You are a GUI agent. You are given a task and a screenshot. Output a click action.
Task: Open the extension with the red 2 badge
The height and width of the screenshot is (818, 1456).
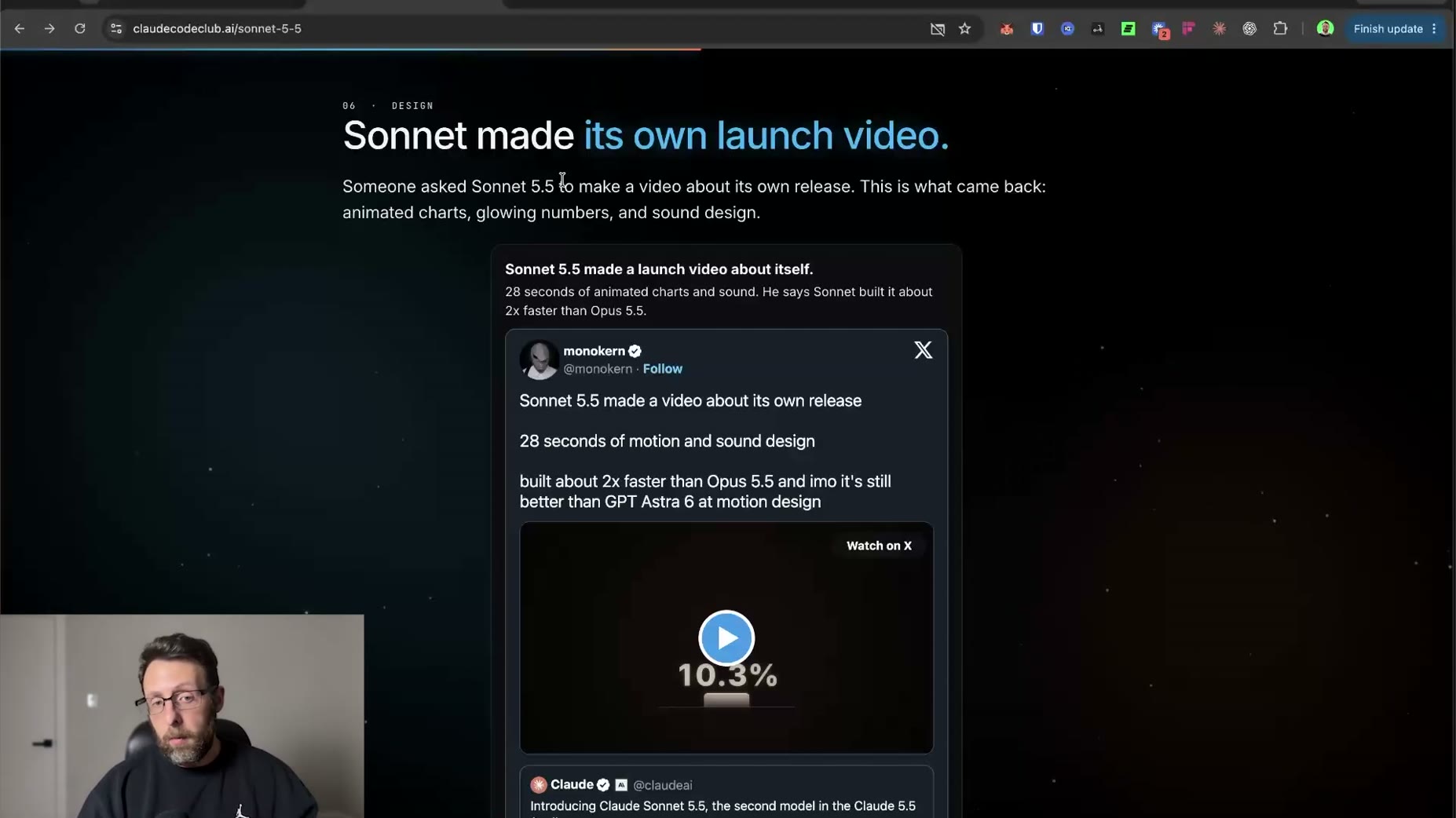tap(1160, 30)
